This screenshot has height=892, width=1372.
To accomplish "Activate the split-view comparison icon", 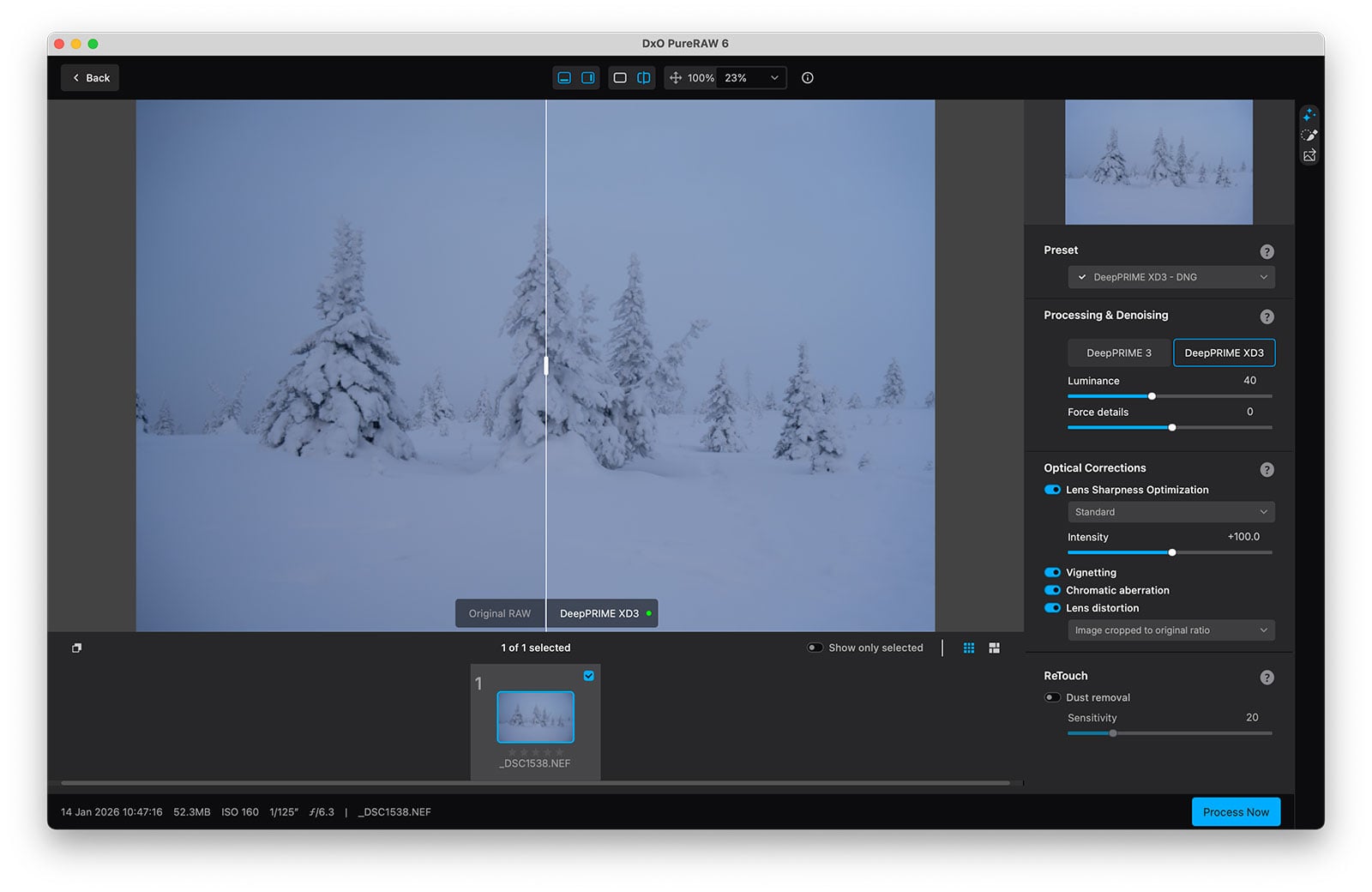I will coord(644,77).
